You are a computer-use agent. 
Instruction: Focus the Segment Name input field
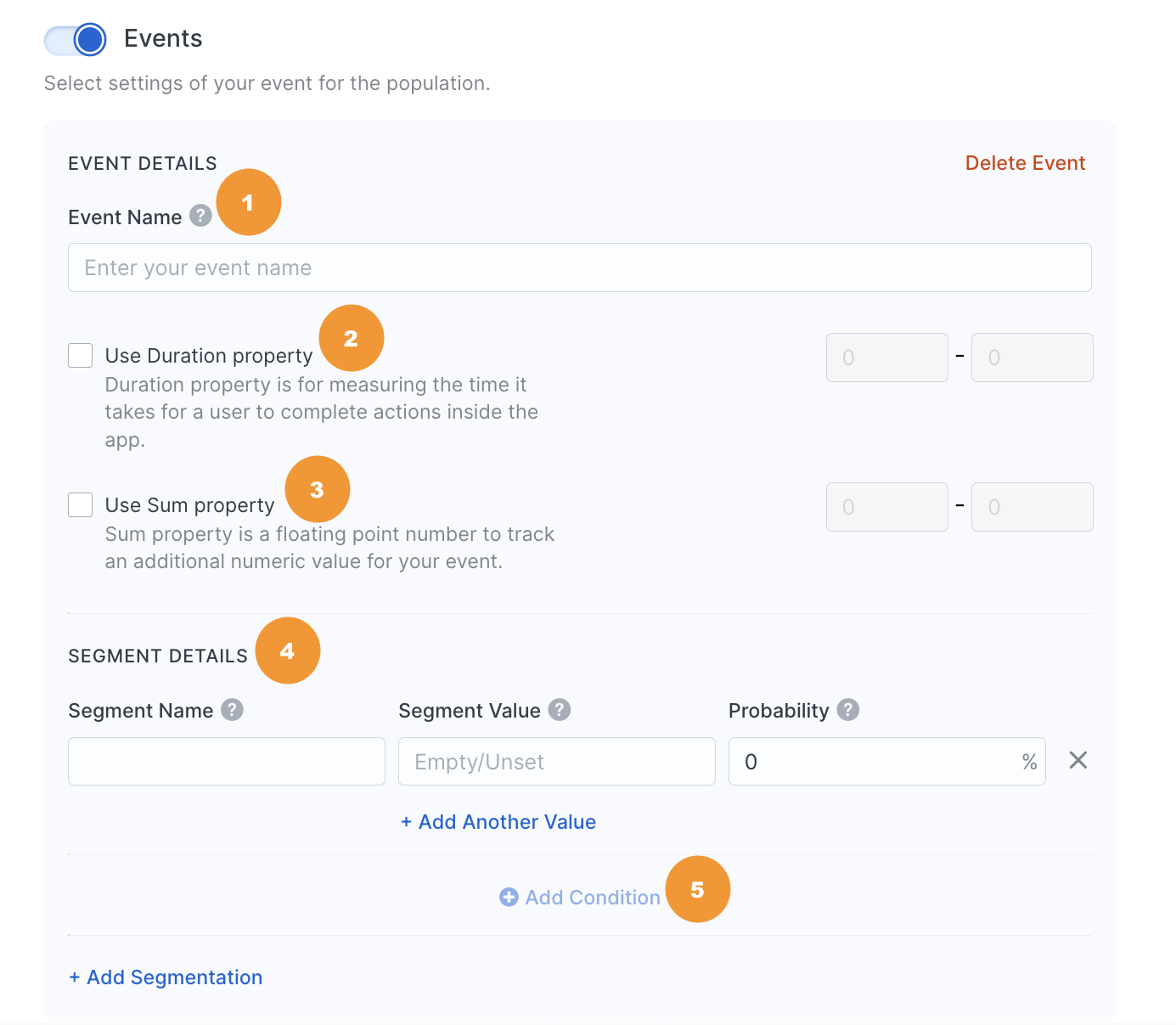click(227, 761)
